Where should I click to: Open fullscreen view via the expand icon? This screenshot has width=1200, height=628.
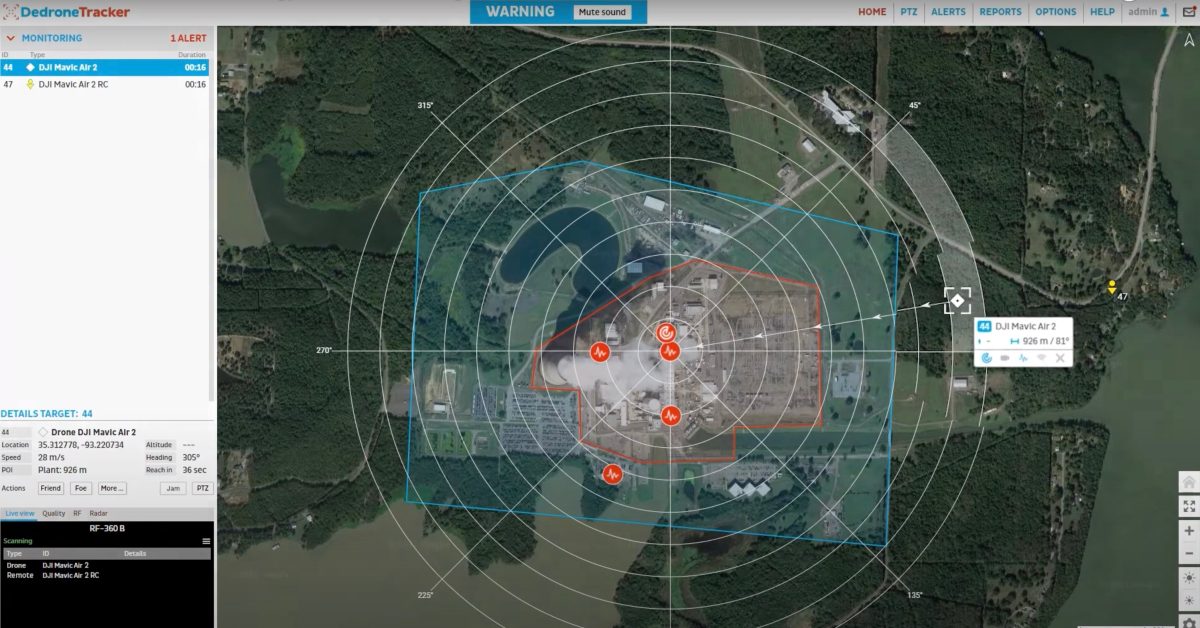1189,504
